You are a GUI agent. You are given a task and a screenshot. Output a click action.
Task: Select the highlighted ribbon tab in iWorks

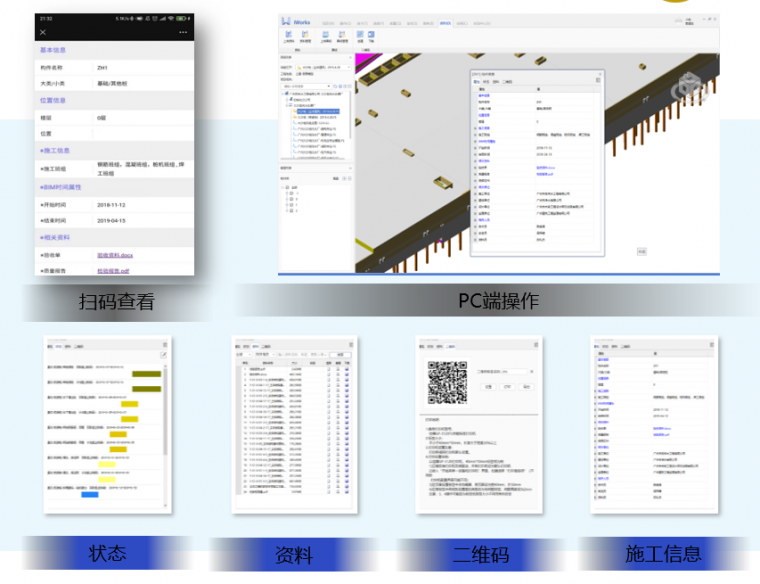(x=446, y=21)
